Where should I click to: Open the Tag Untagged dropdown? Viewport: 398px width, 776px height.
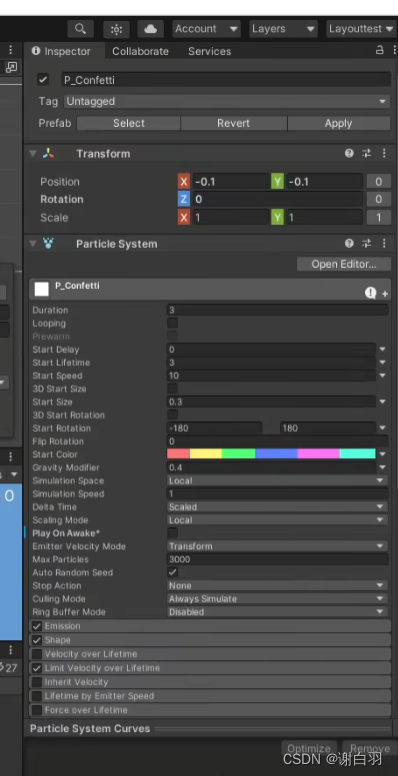pyautogui.click(x=227, y=101)
